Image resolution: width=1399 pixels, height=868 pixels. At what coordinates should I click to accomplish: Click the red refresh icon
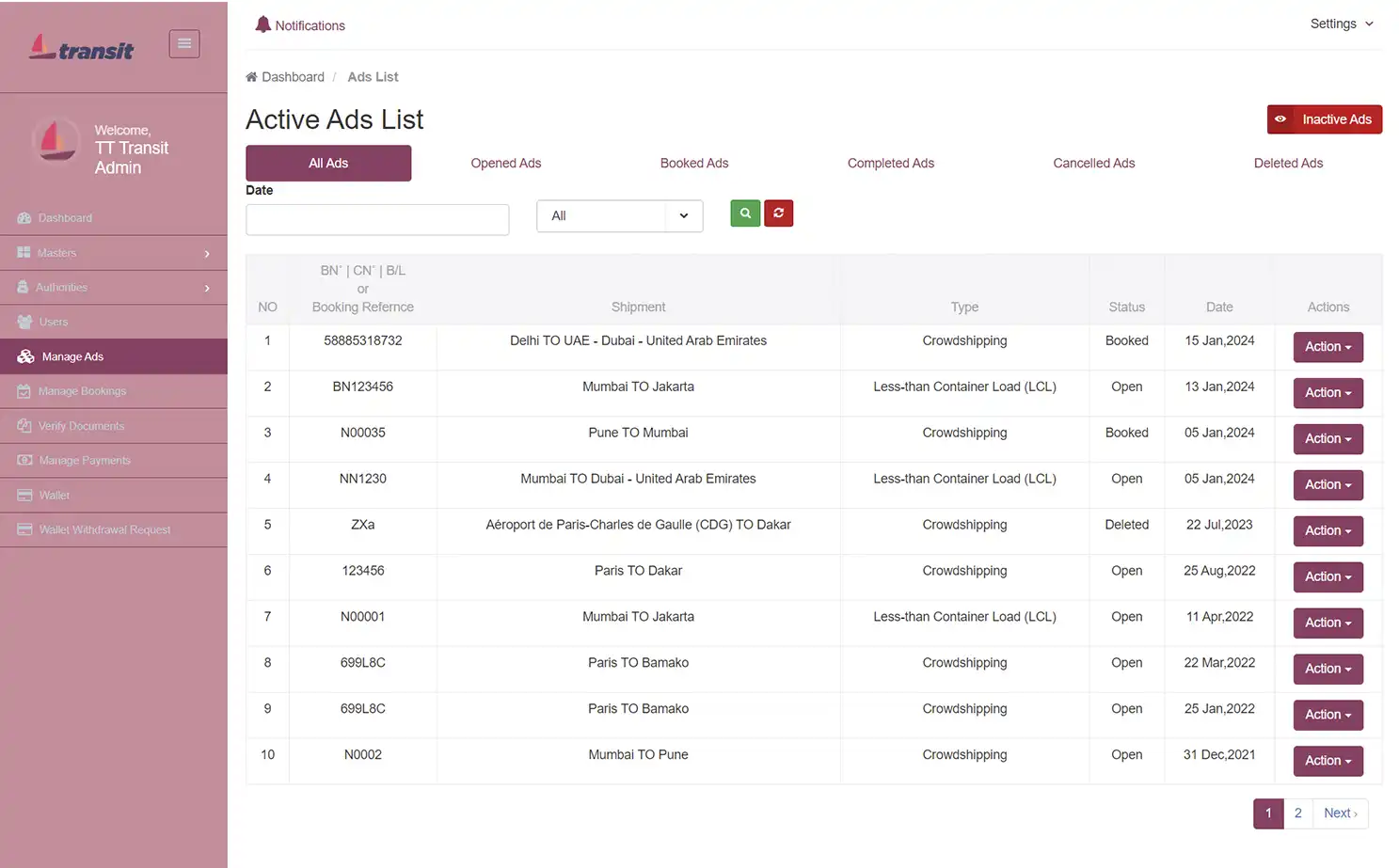pyautogui.click(x=778, y=213)
